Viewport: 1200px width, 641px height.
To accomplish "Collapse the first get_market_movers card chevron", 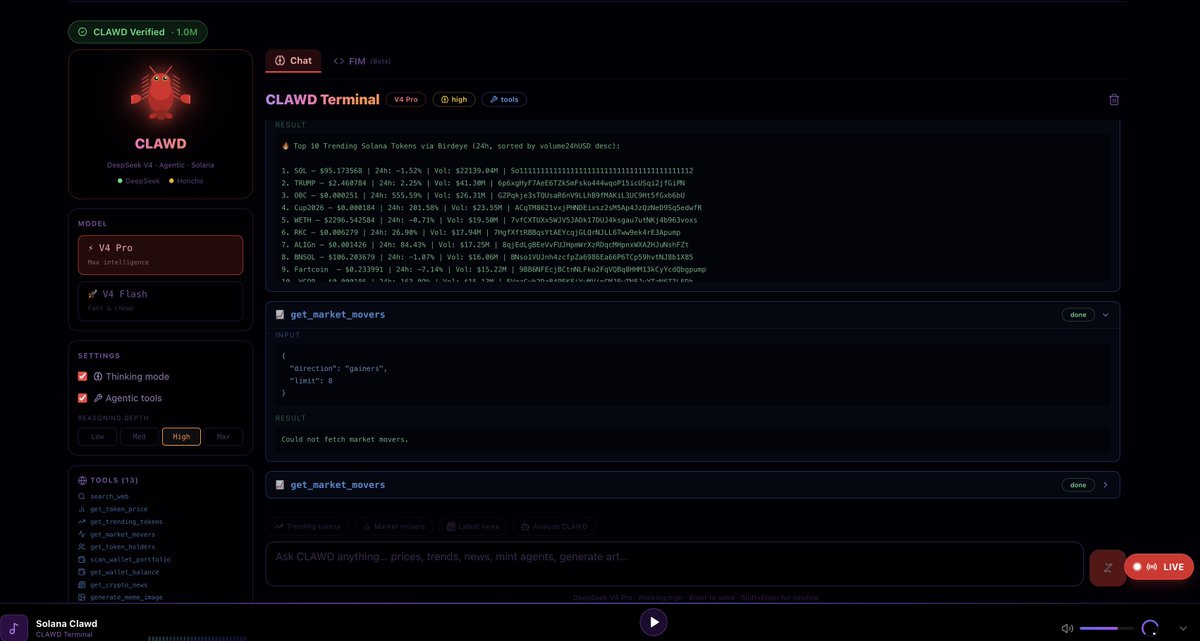I will click(x=1105, y=315).
